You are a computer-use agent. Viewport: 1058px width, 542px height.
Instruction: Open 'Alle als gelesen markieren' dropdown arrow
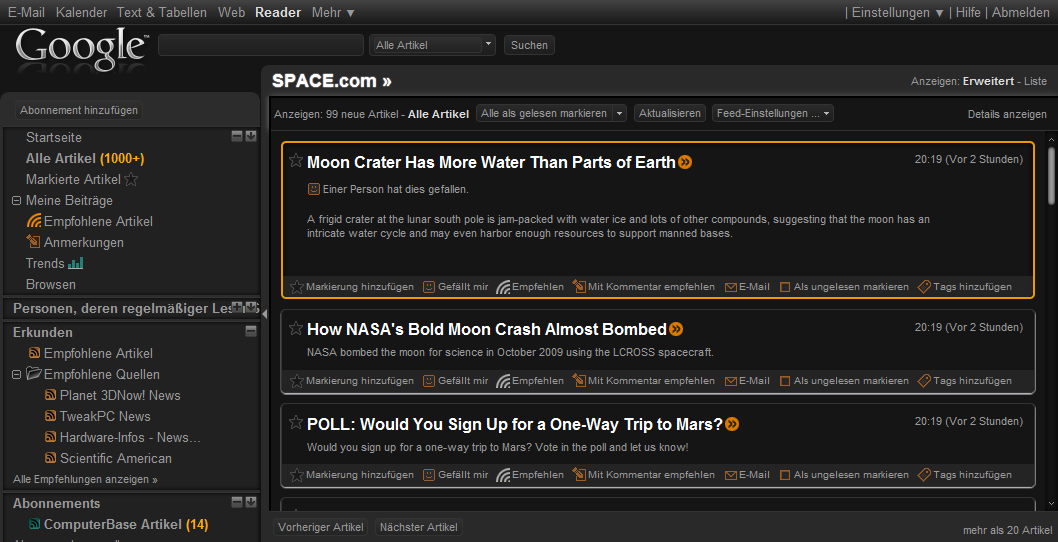619,113
